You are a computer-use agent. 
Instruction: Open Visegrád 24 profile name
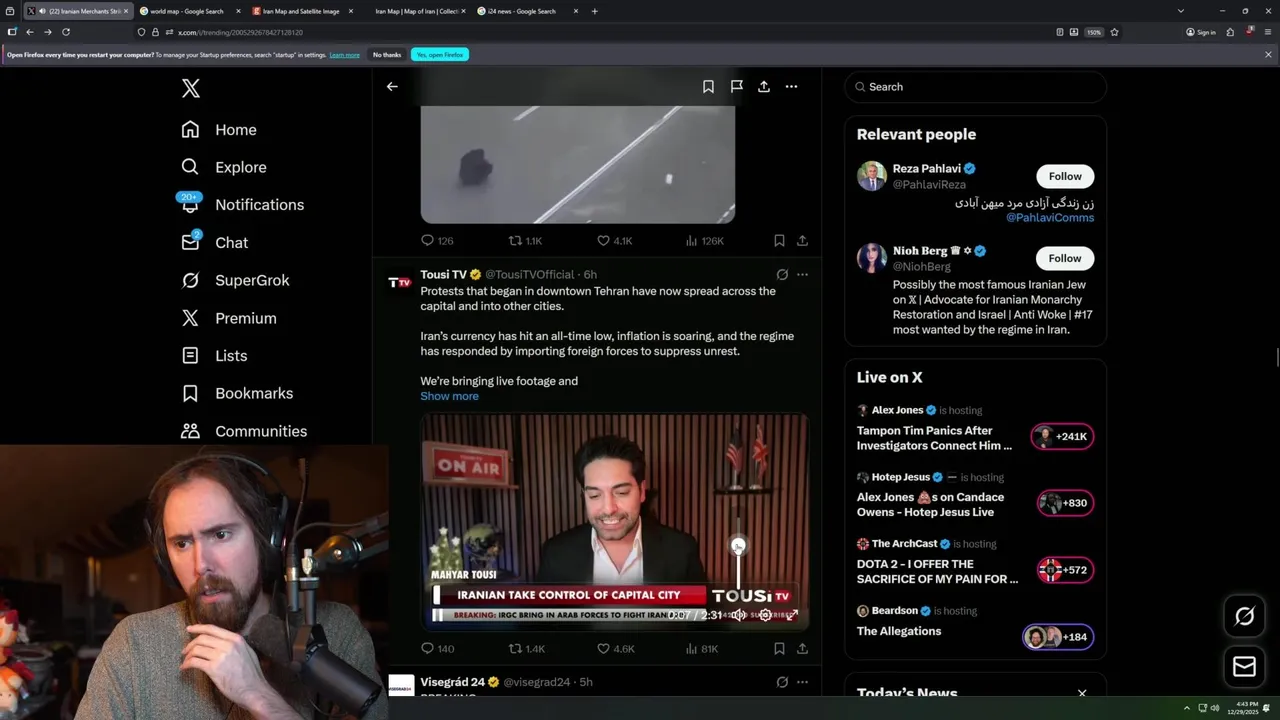[x=452, y=682]
